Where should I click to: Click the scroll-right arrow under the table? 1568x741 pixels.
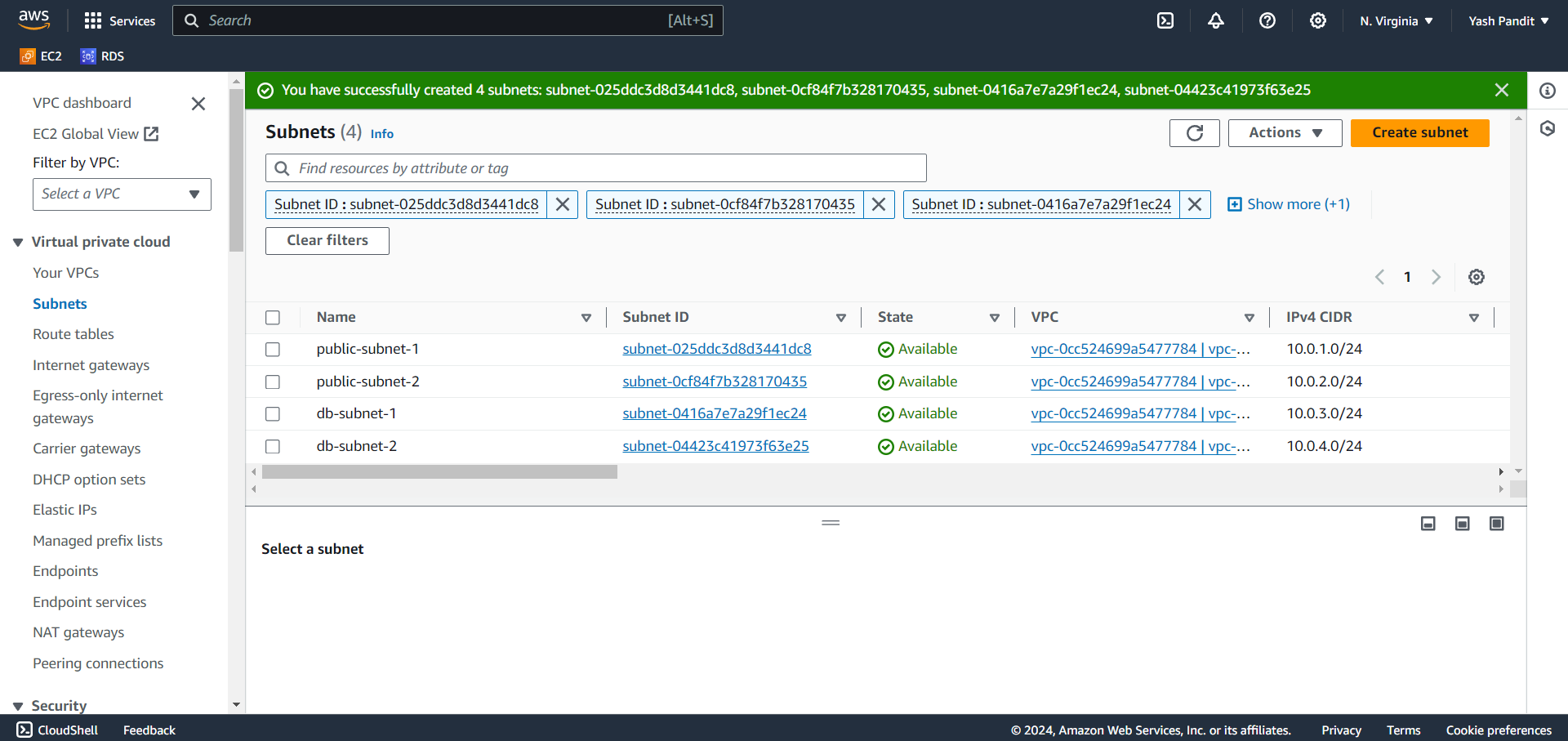click(1501, 471)
